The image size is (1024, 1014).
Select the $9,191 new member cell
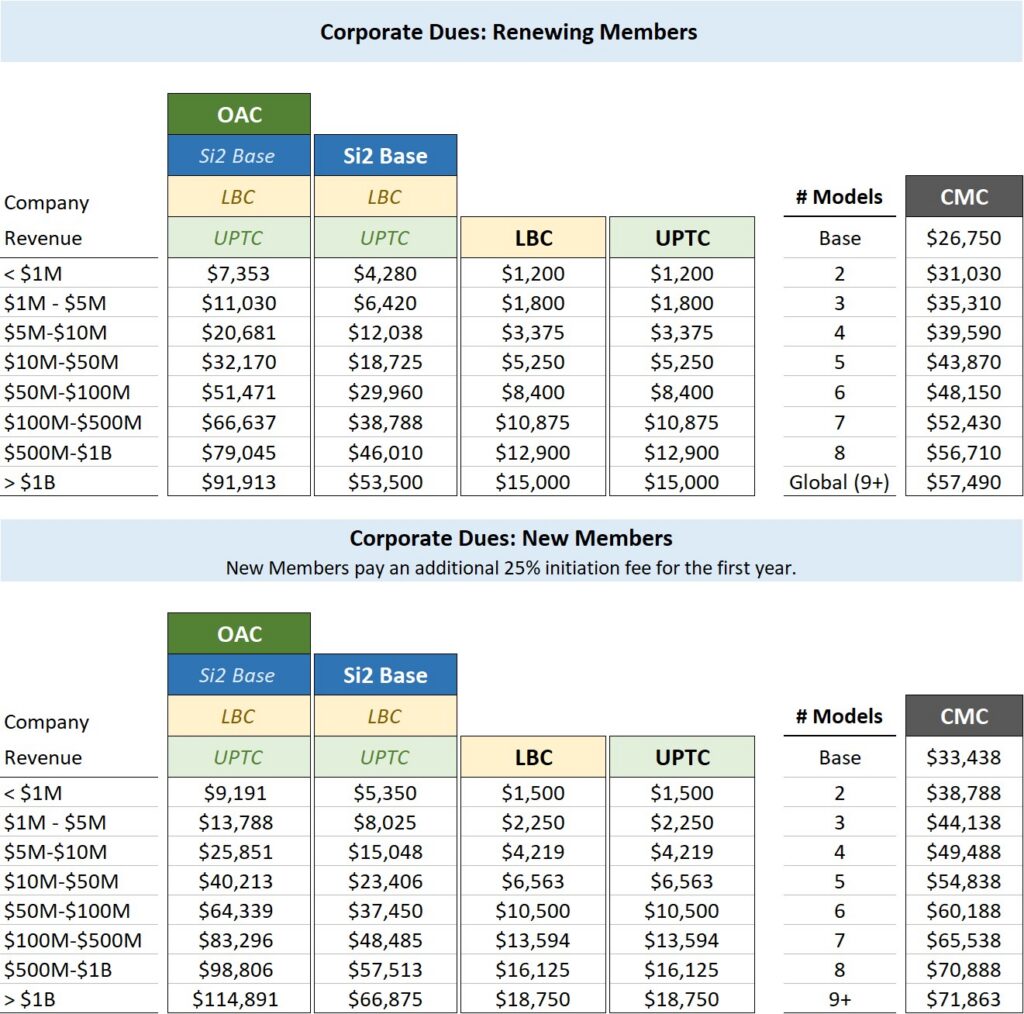239,793
